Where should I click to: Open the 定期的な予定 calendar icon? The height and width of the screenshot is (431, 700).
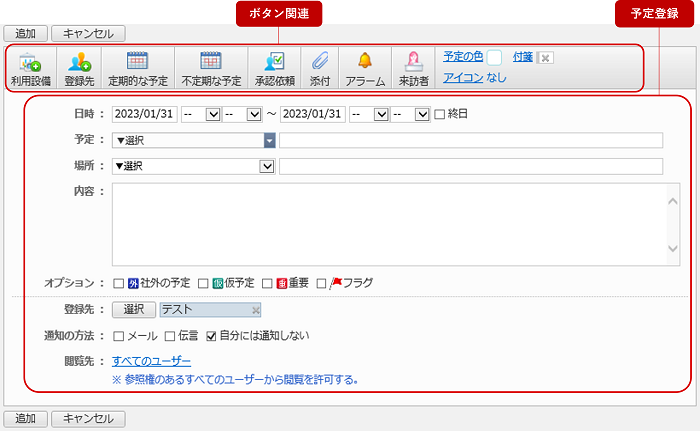[x=138, y=68]
